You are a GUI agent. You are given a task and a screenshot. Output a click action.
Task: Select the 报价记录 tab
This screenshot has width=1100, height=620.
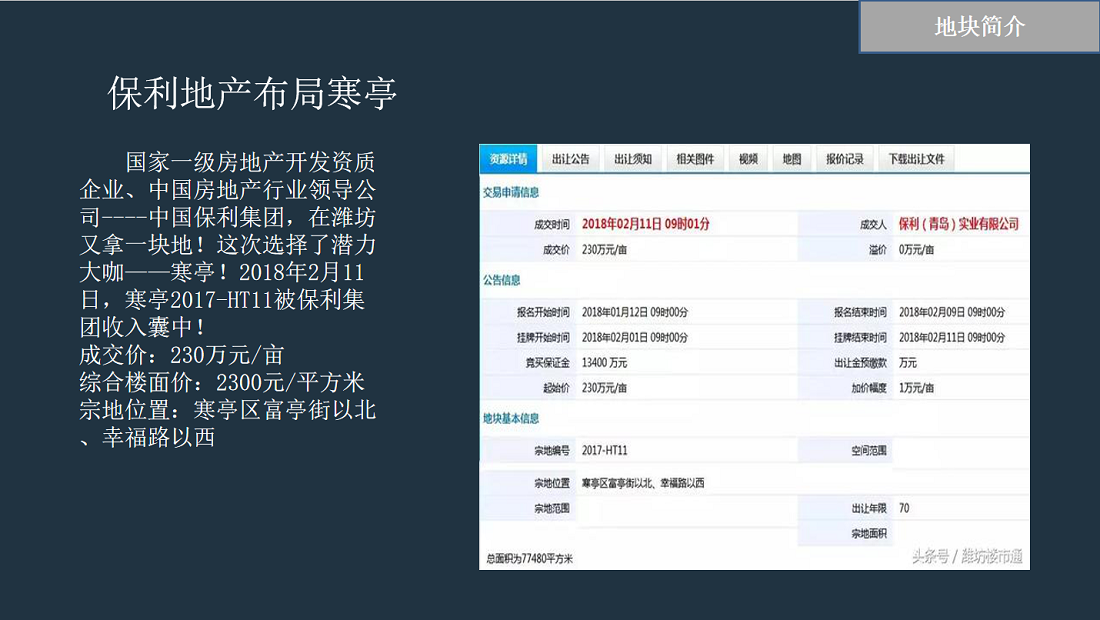pos(845,159)
